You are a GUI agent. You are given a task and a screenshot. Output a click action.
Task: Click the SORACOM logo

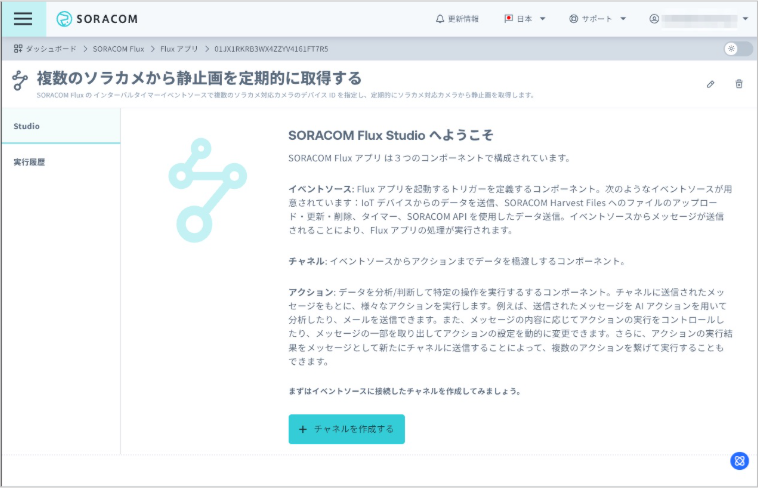pyautogui.click(x=97, y=19)
